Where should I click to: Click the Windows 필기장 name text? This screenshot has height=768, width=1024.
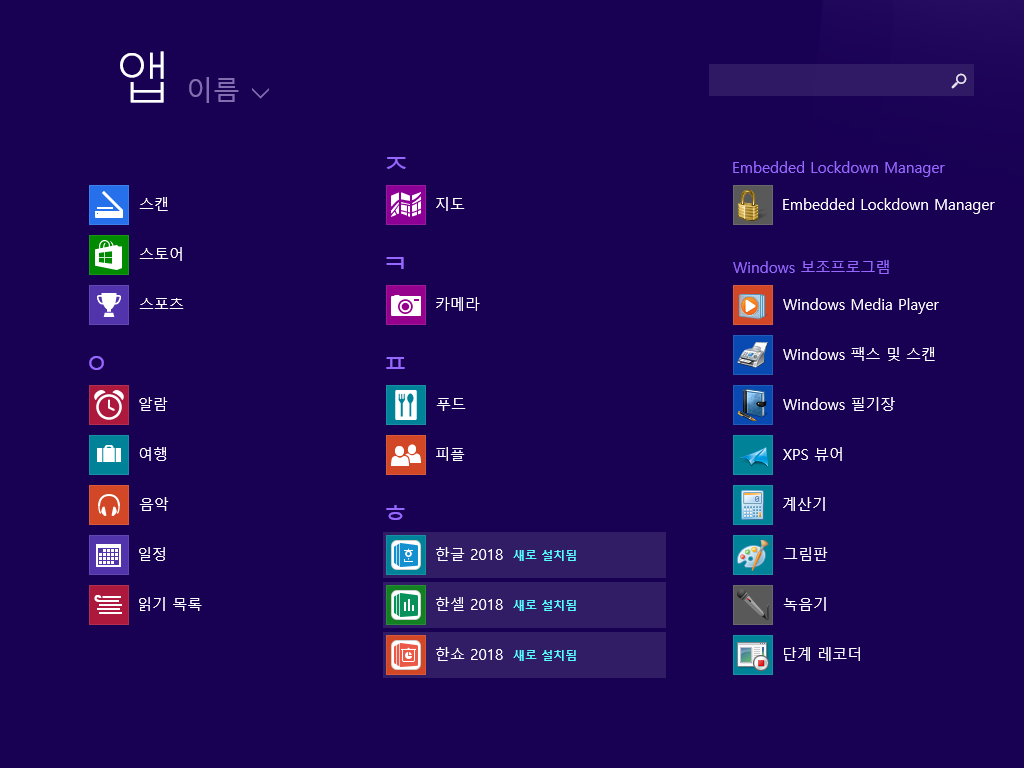tap(839, 404)
